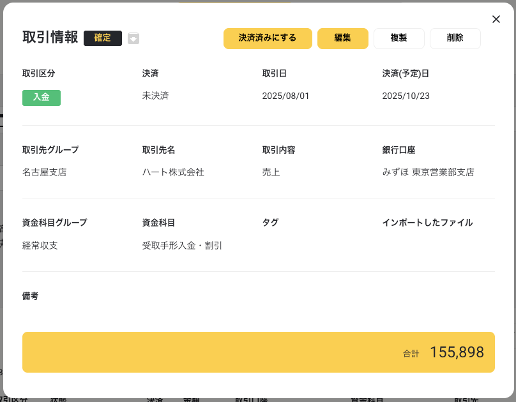Click the 資金科目グループ label

pyautogui.click(x=55, y=223)
